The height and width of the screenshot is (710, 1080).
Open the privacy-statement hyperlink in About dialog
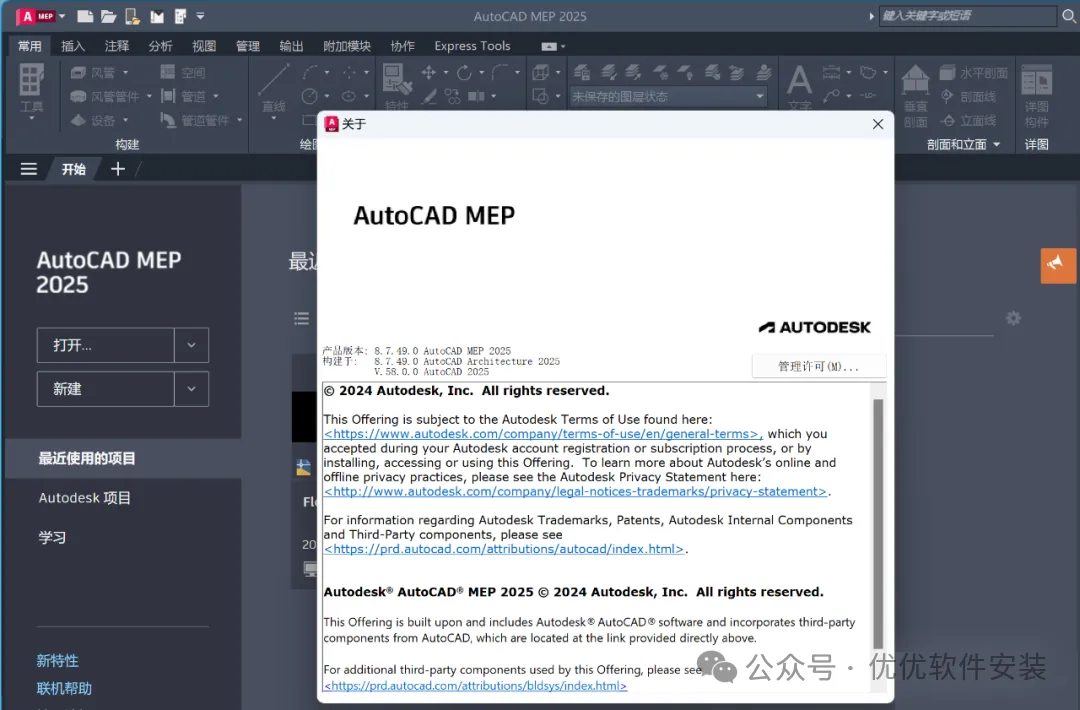tap(576, 492)
